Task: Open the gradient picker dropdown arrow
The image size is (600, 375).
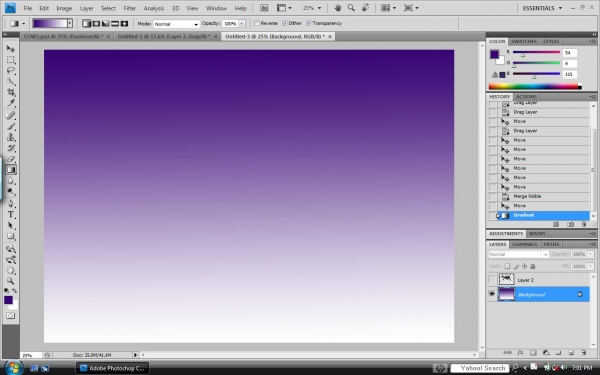Action: pos(70,24)
